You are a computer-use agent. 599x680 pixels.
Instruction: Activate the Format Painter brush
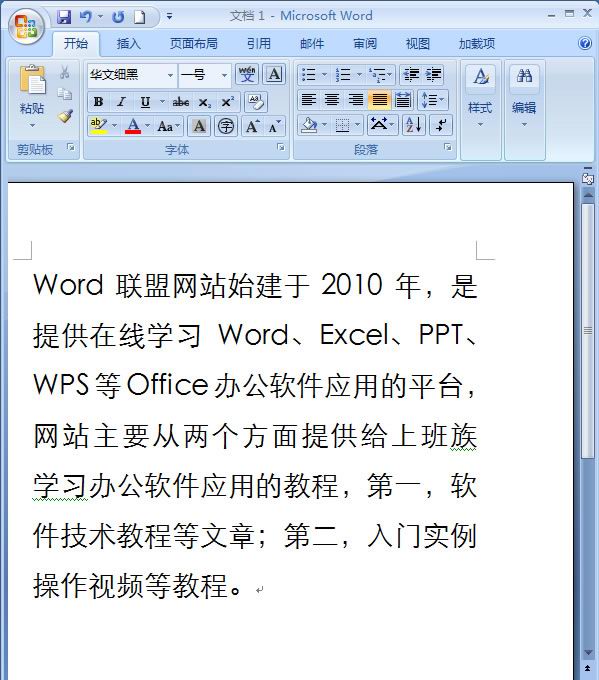[65, 115]
